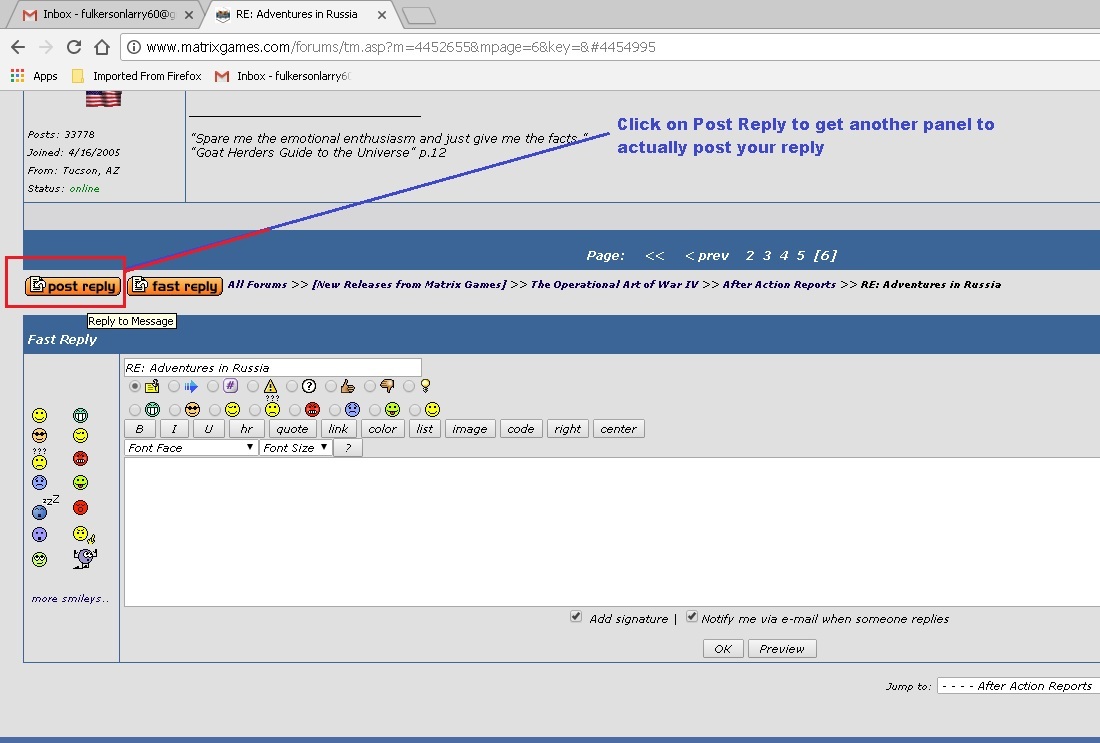View site information icon in address bar

(x=133, y=47)
